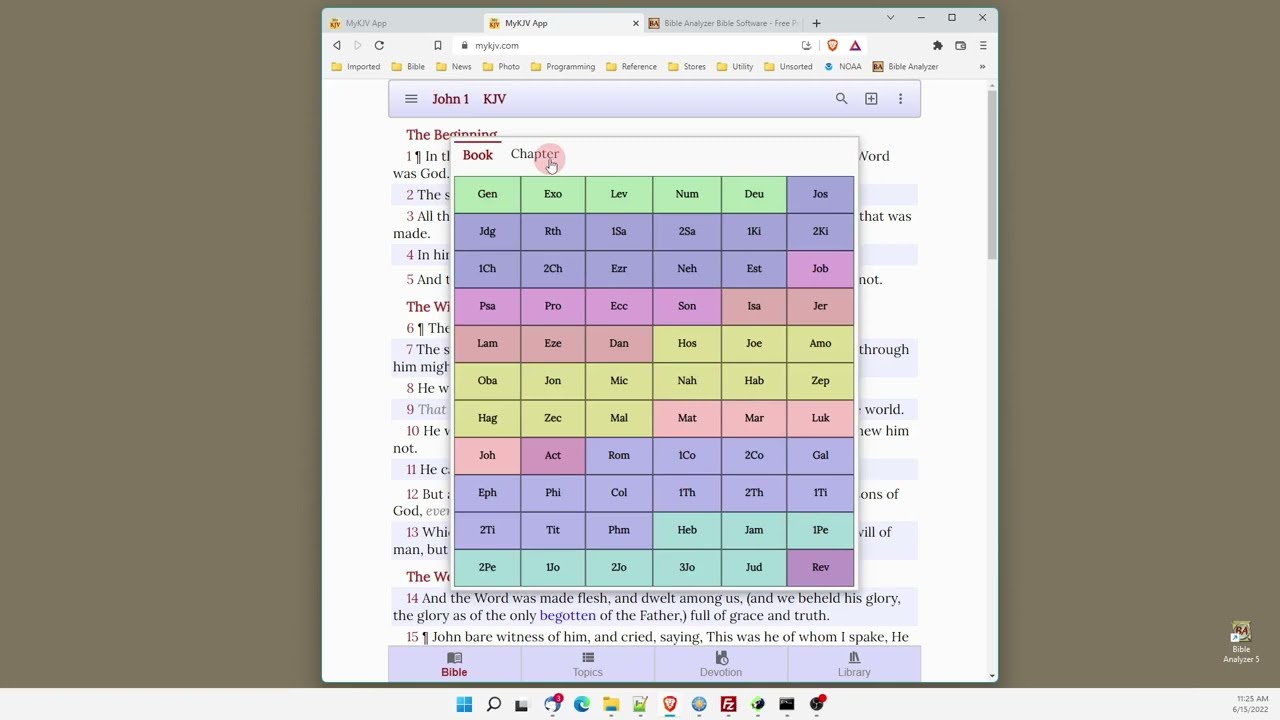The height and width of the screenshot is (720, 1280).
Task: Open the hamburger menu beside John 1
Action: click(x=411, y=99)
